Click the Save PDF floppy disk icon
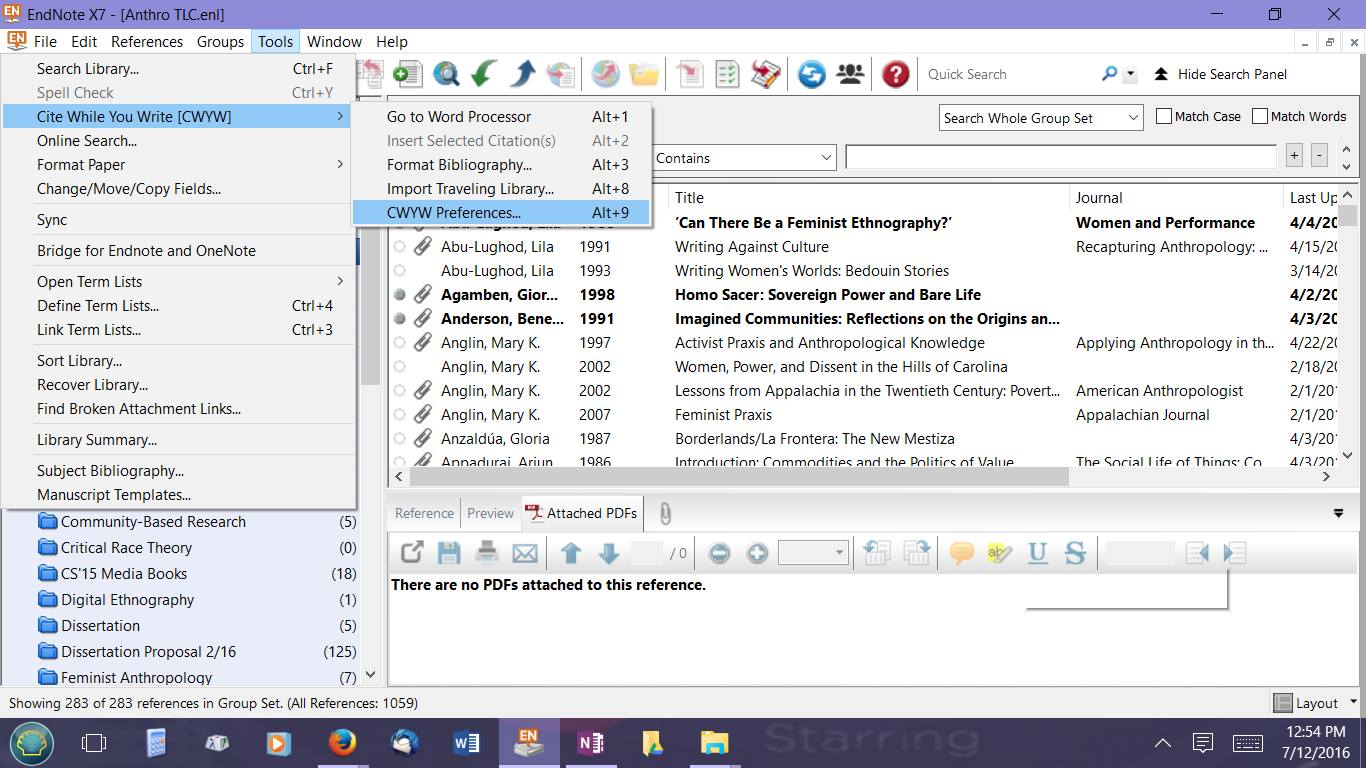The image size is (1366, 768). pos(449,553)
